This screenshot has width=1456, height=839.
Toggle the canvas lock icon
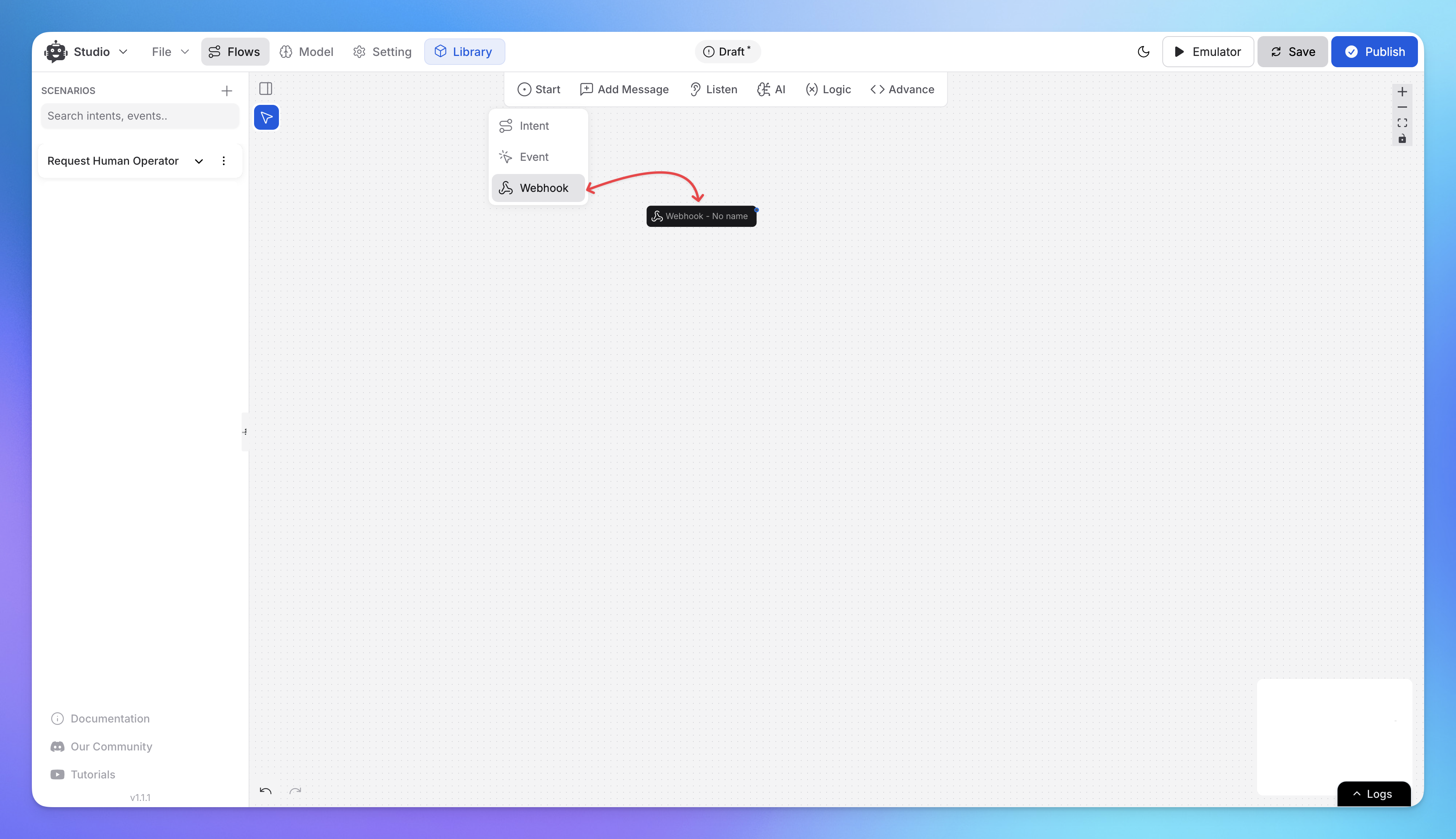click(x=1402, y=139)
